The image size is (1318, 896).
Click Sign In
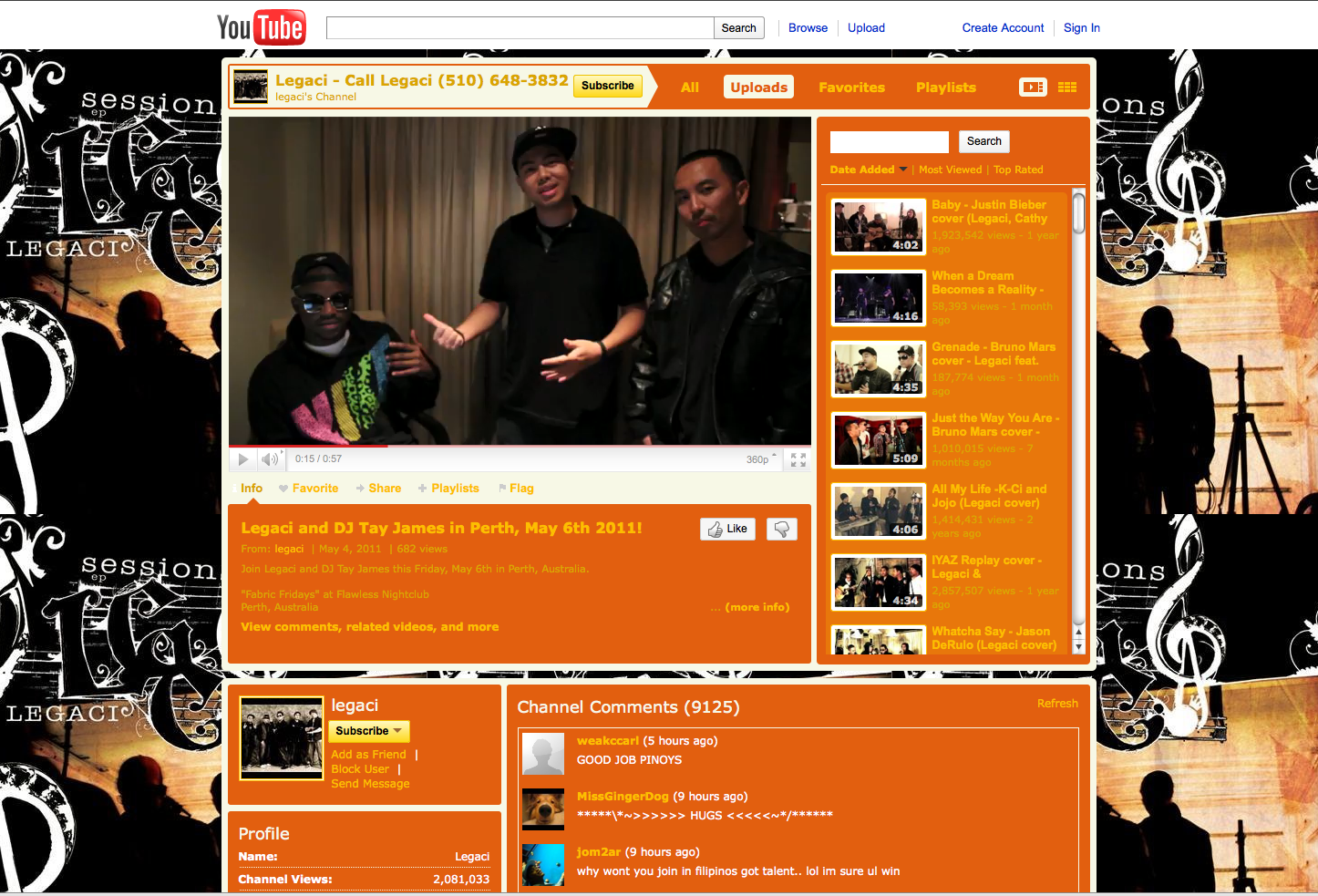1082,28
